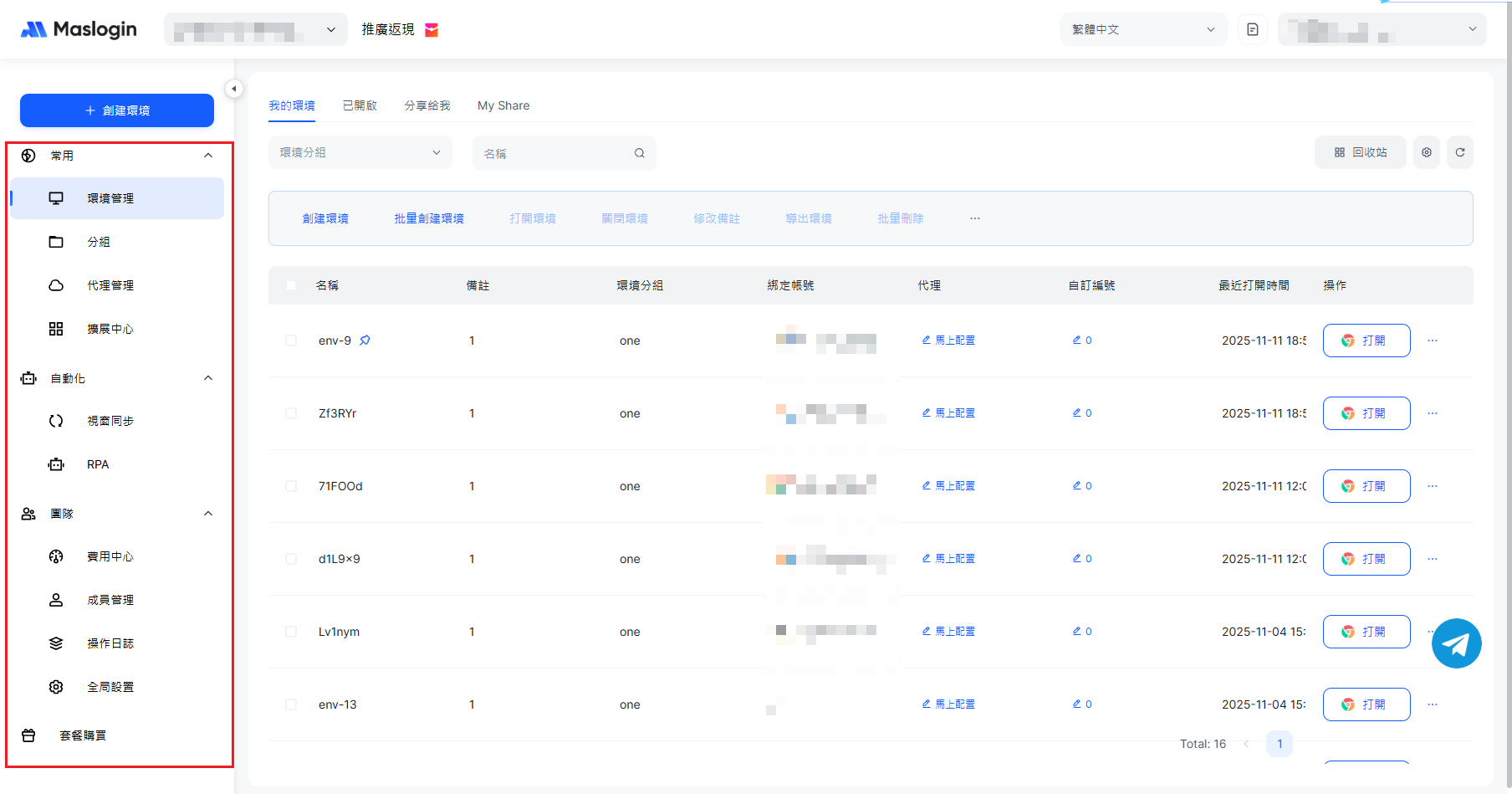
Task: Click the document icon in the top header
Action: tap(1253, 29)
